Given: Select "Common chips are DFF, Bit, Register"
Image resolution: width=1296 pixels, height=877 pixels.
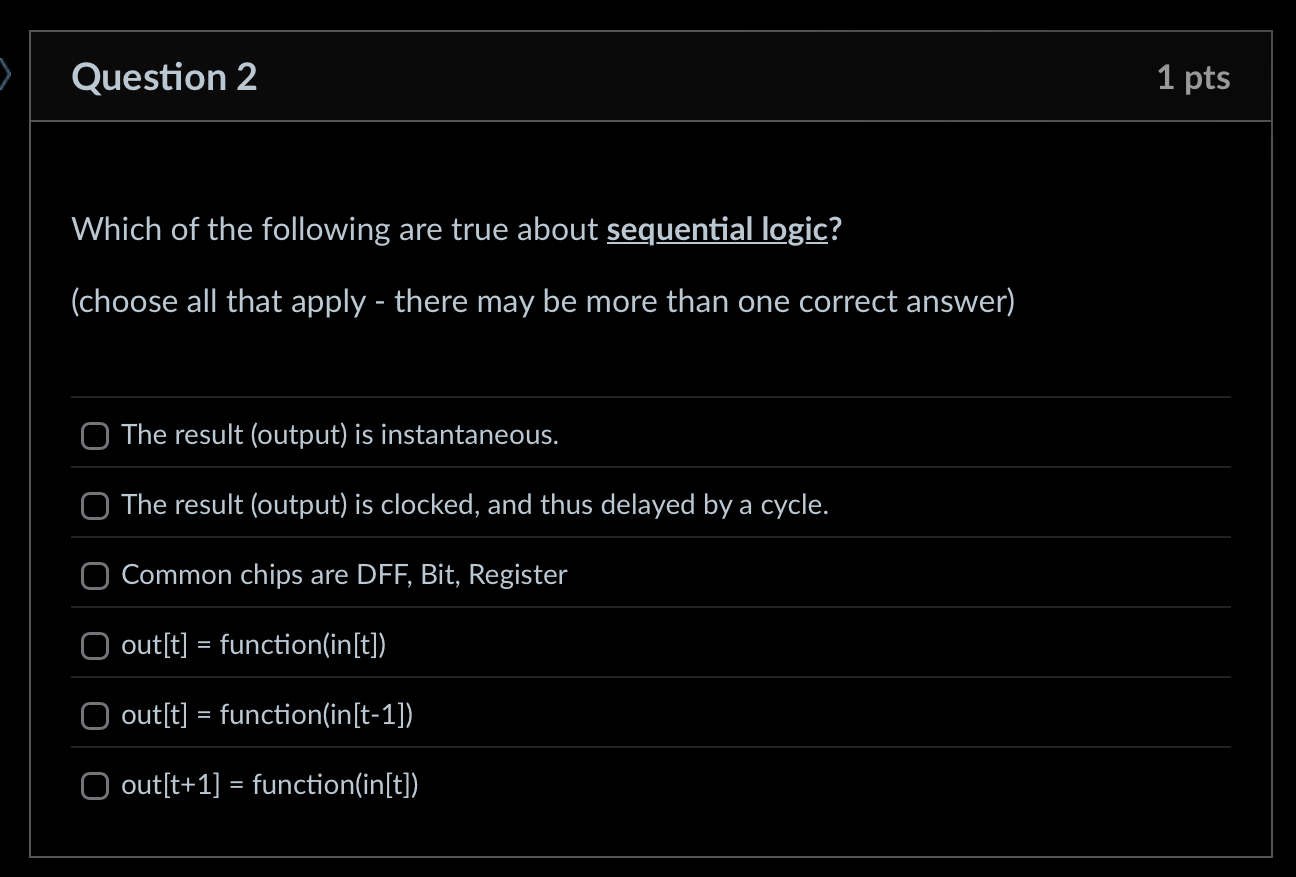Looking at the screenshot, I should [94, 575].
